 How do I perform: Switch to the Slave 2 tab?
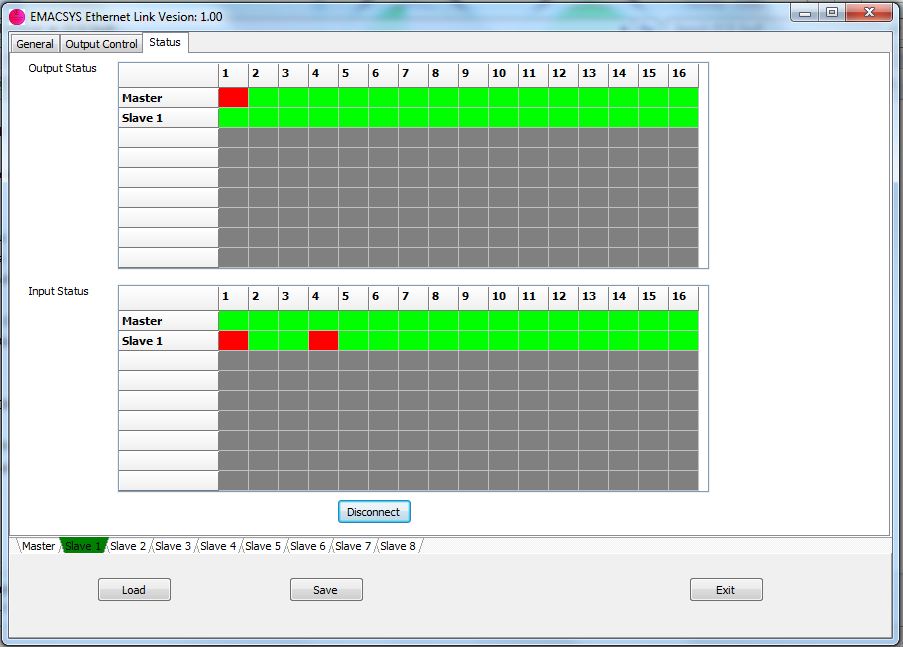(x=128, y=546)
